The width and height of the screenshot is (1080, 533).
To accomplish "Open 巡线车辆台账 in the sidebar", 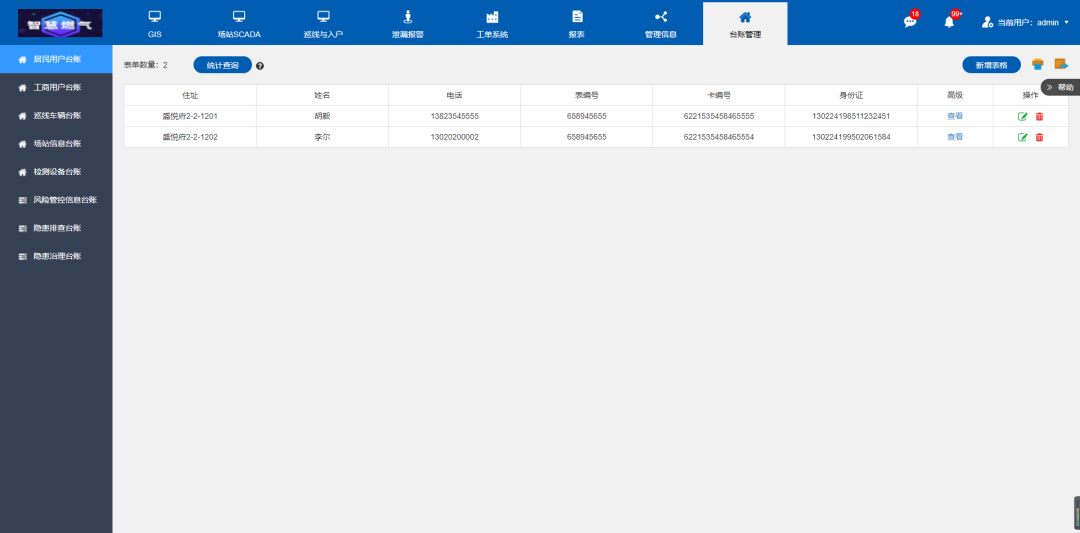I will (x=56, y=116).
